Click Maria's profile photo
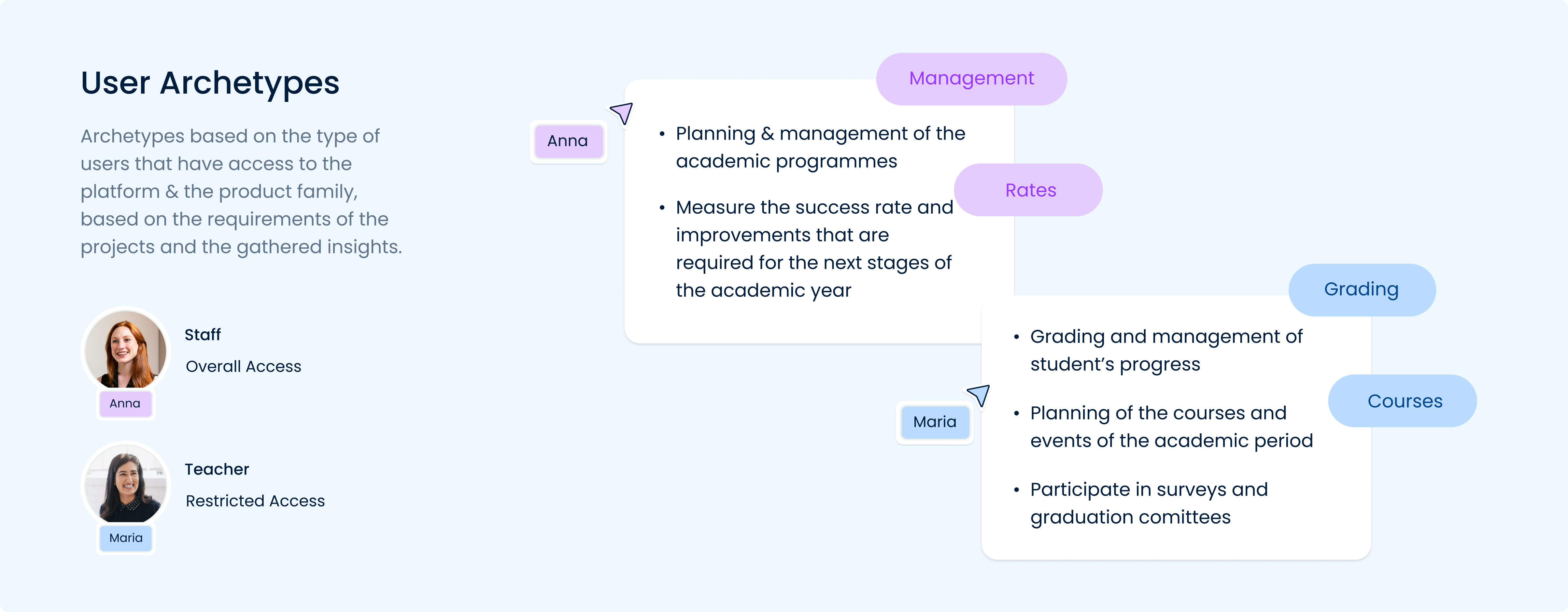 click(x=126, y=485)
